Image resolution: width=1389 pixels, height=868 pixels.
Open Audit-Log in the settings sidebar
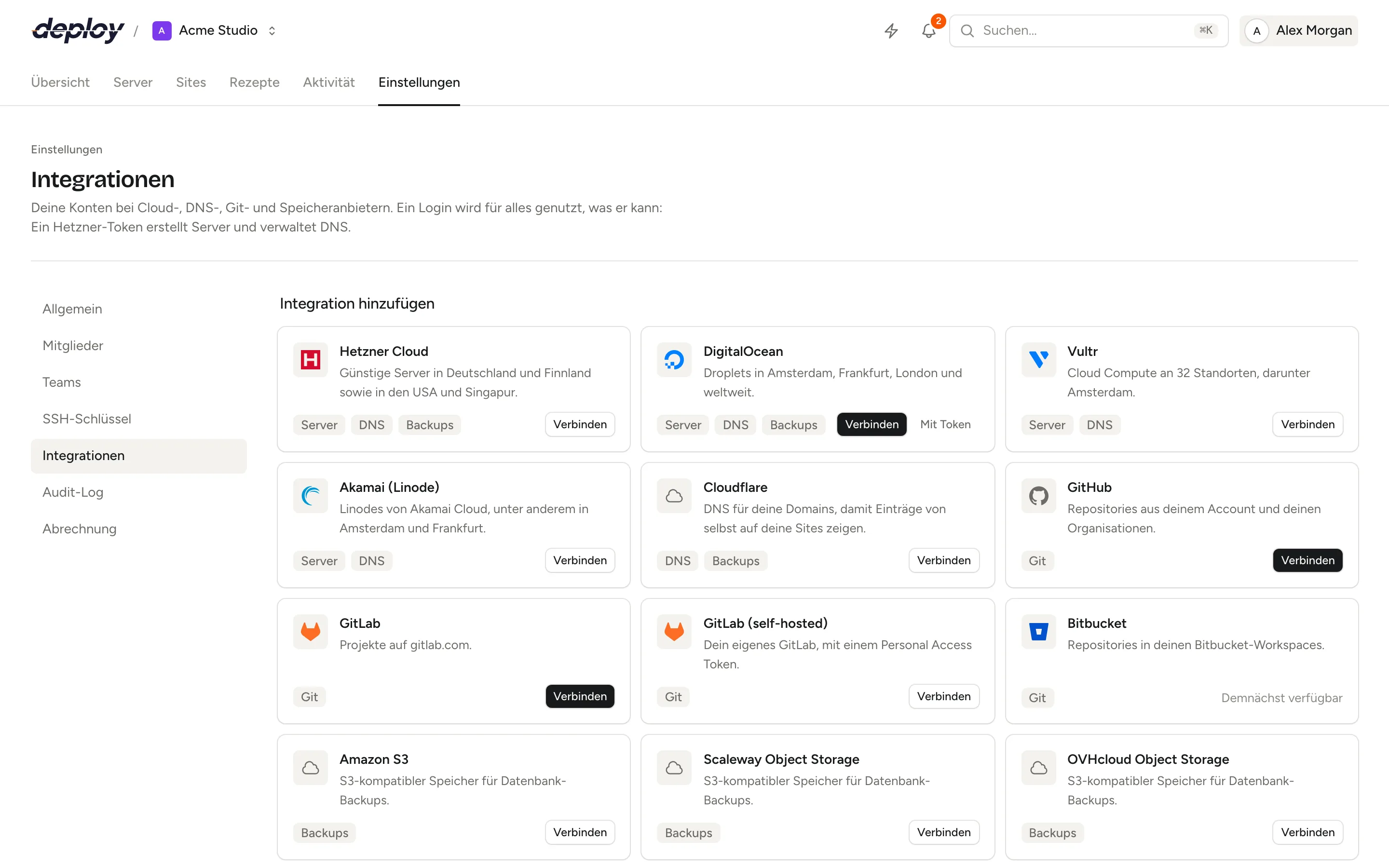click(139, 492)
